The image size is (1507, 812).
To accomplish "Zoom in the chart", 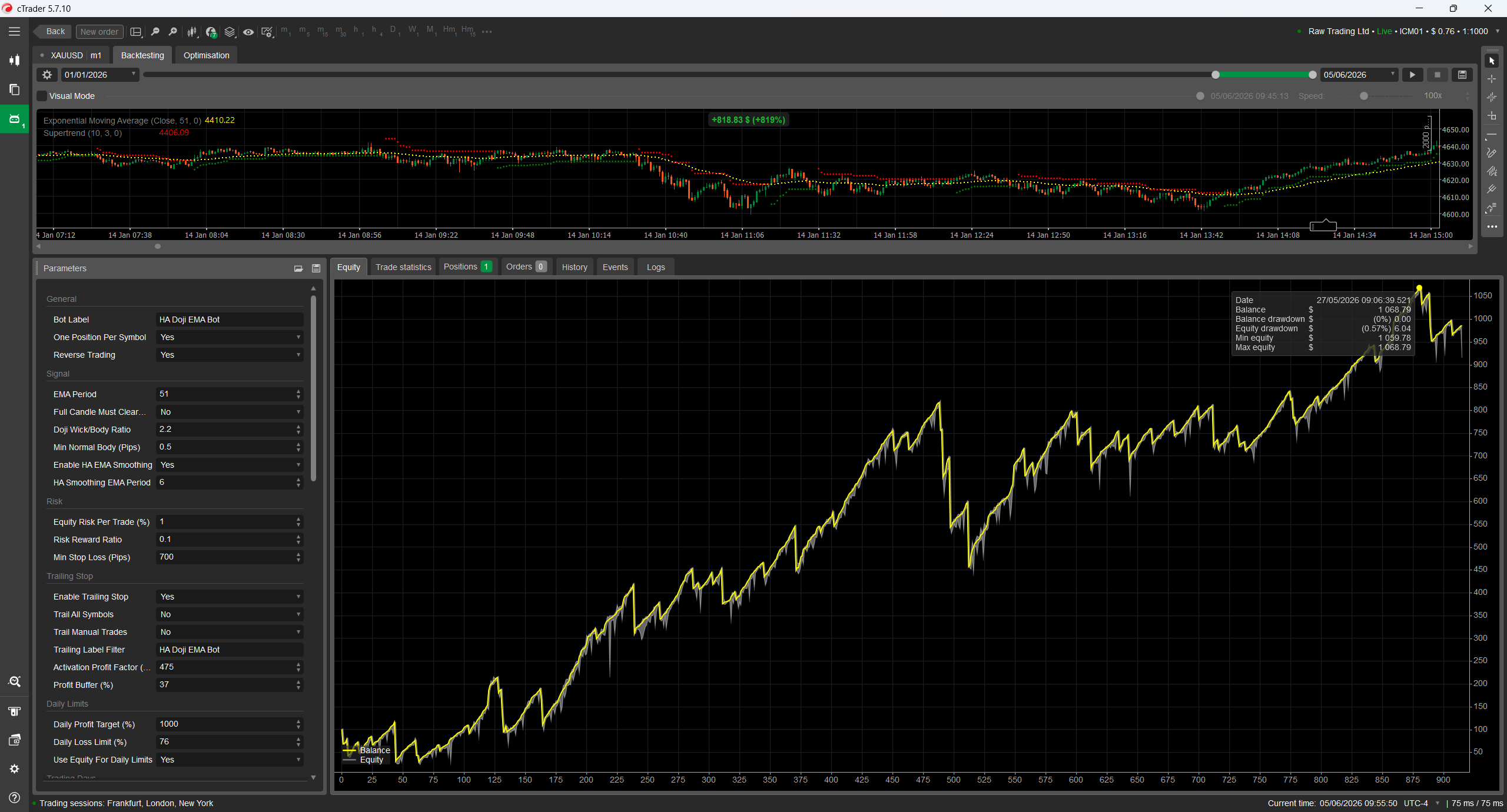I will [x=172, y=32].
